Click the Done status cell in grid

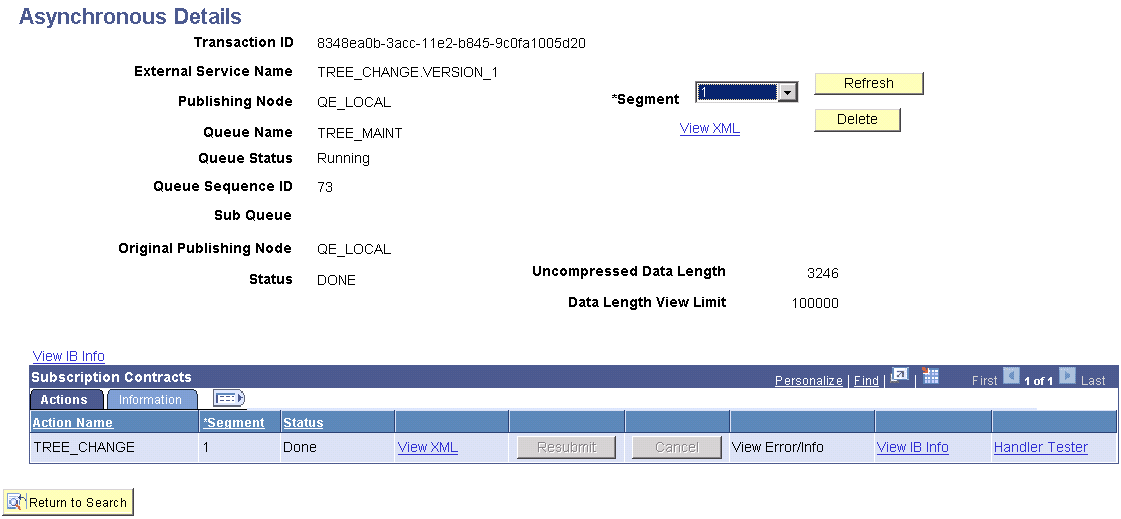[x=300, y=448]
